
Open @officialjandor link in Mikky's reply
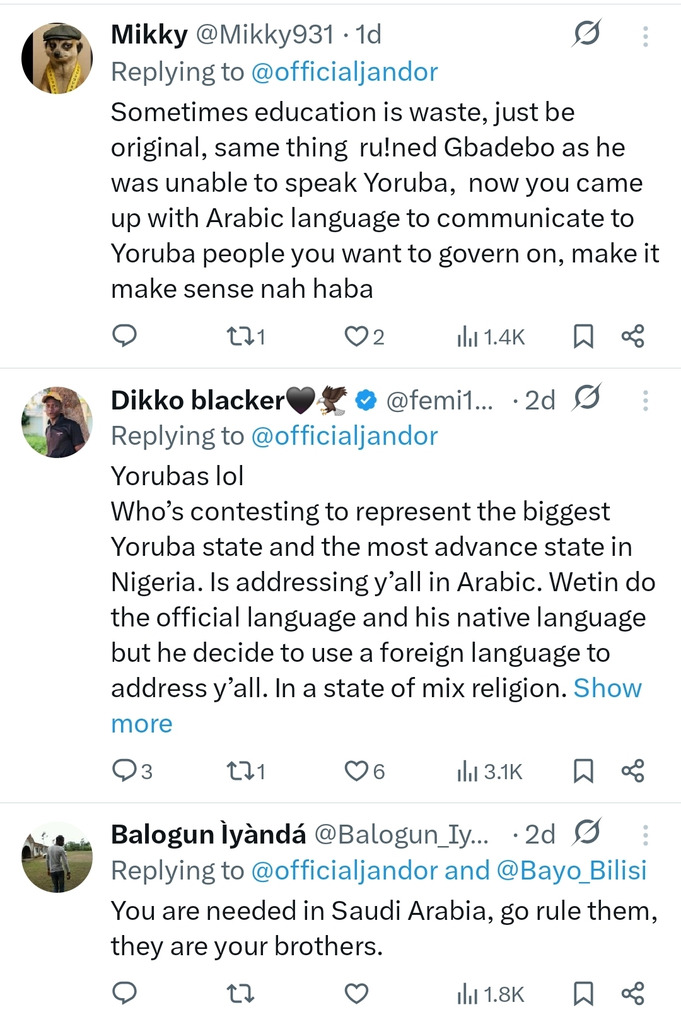tap(343, 72)
